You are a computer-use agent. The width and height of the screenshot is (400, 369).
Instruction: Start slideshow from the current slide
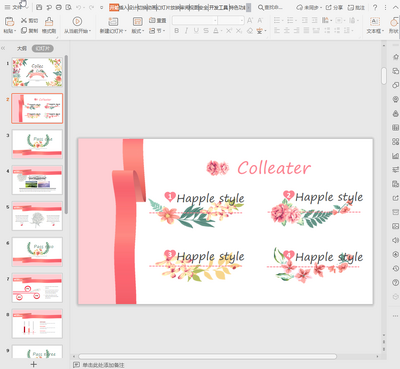(77, 25)
